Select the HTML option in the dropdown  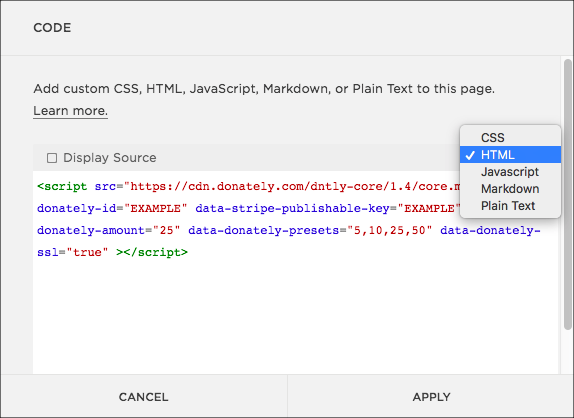(510, 154)
